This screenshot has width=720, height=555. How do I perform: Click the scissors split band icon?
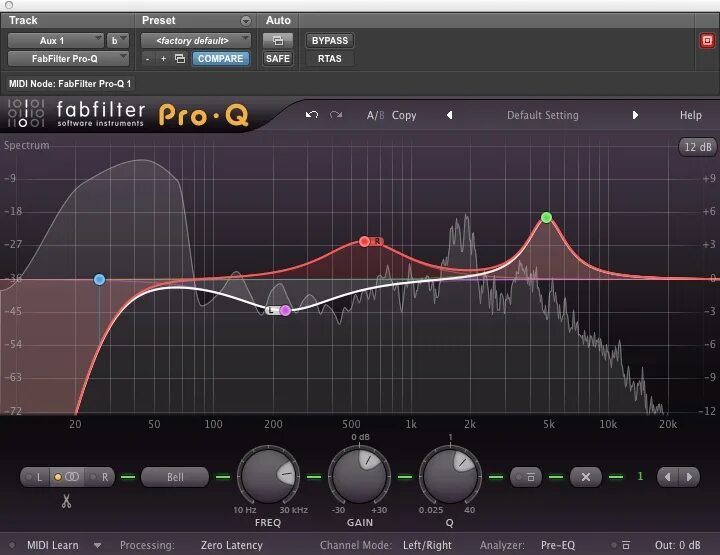coord(66,501)
